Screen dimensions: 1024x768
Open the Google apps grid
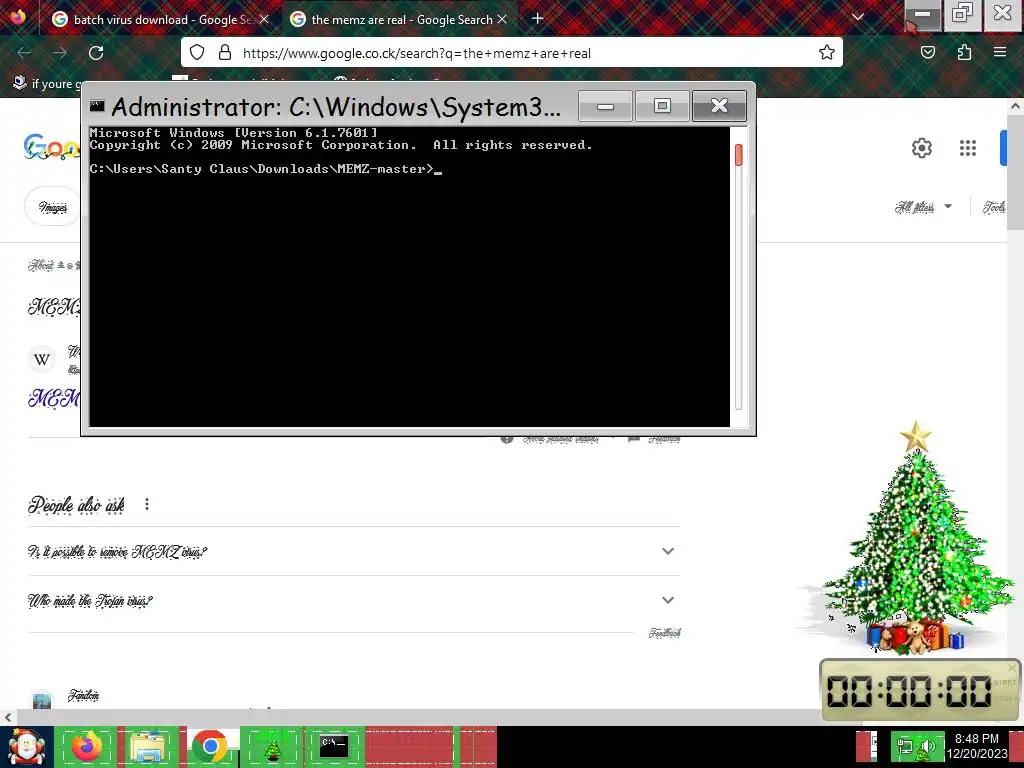[x=968, y=148]
